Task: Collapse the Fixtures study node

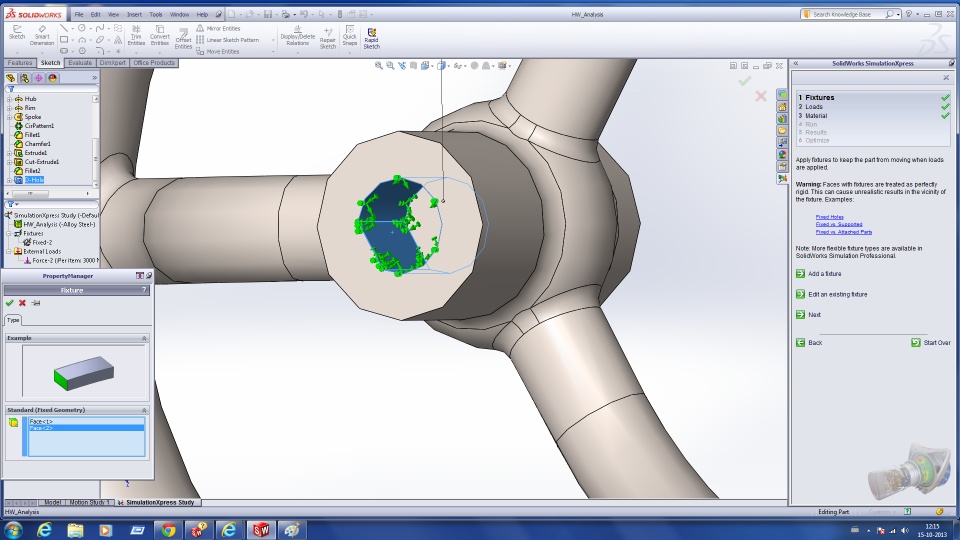Action: pyautogui.click(x=9, y=233)
